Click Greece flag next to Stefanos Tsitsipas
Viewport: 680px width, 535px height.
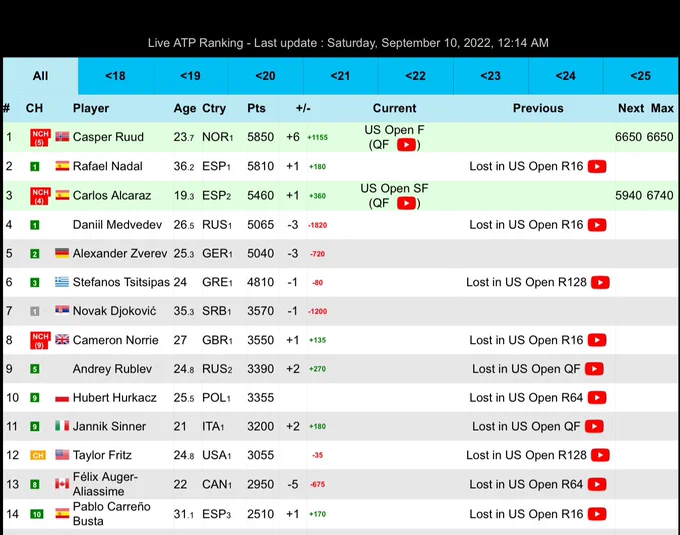coord(62,282)
